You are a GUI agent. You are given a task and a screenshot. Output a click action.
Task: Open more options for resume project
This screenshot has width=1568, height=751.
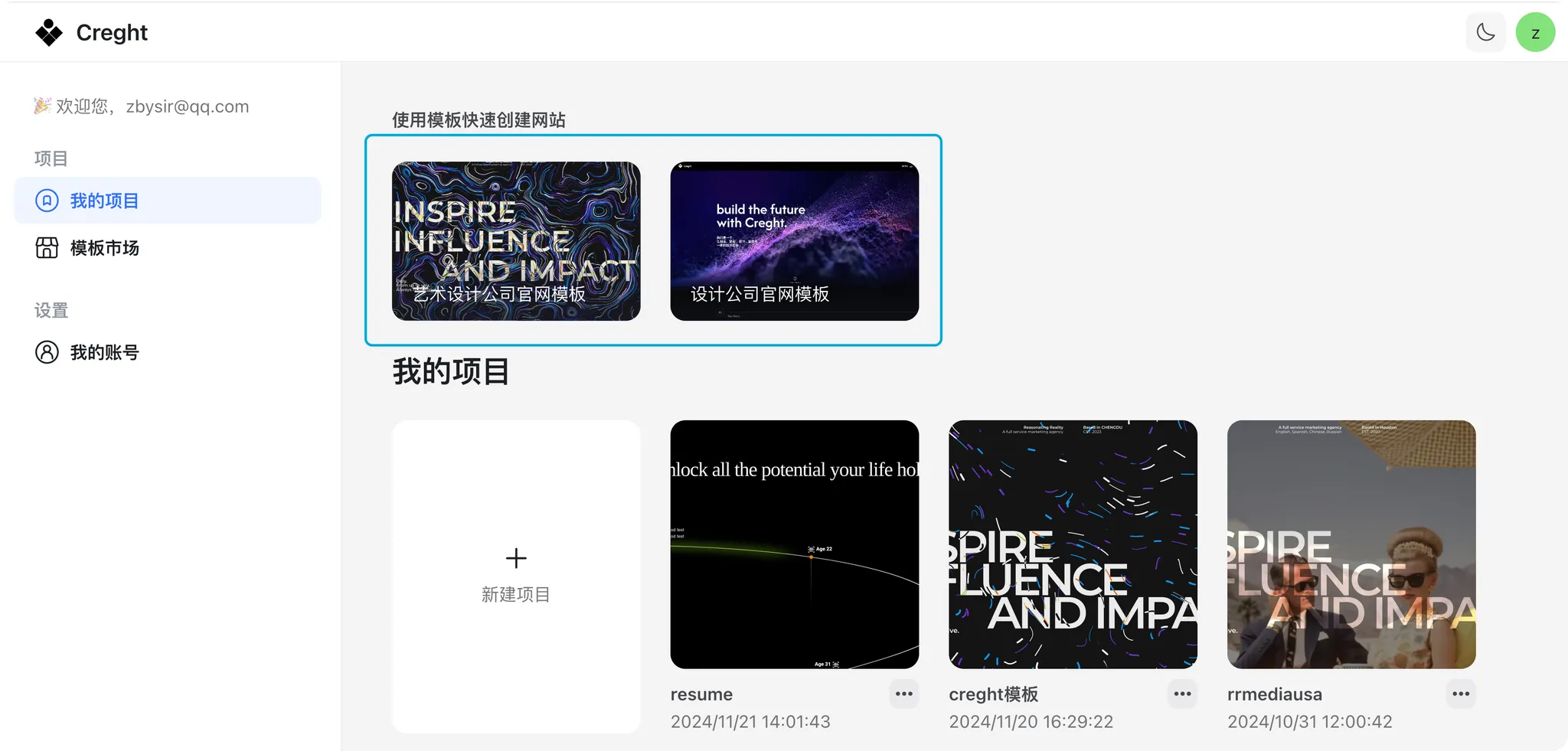tap(904, 694)
